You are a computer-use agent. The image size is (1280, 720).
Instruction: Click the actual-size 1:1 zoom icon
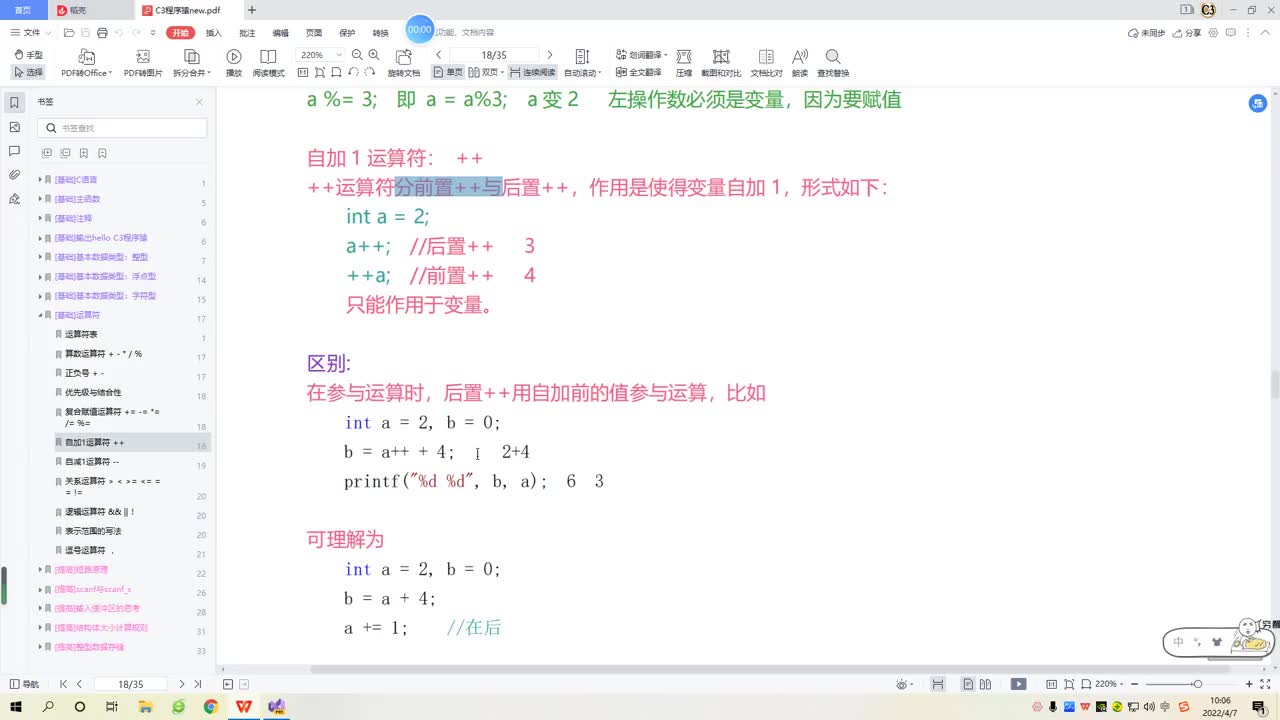coord(302,72)
